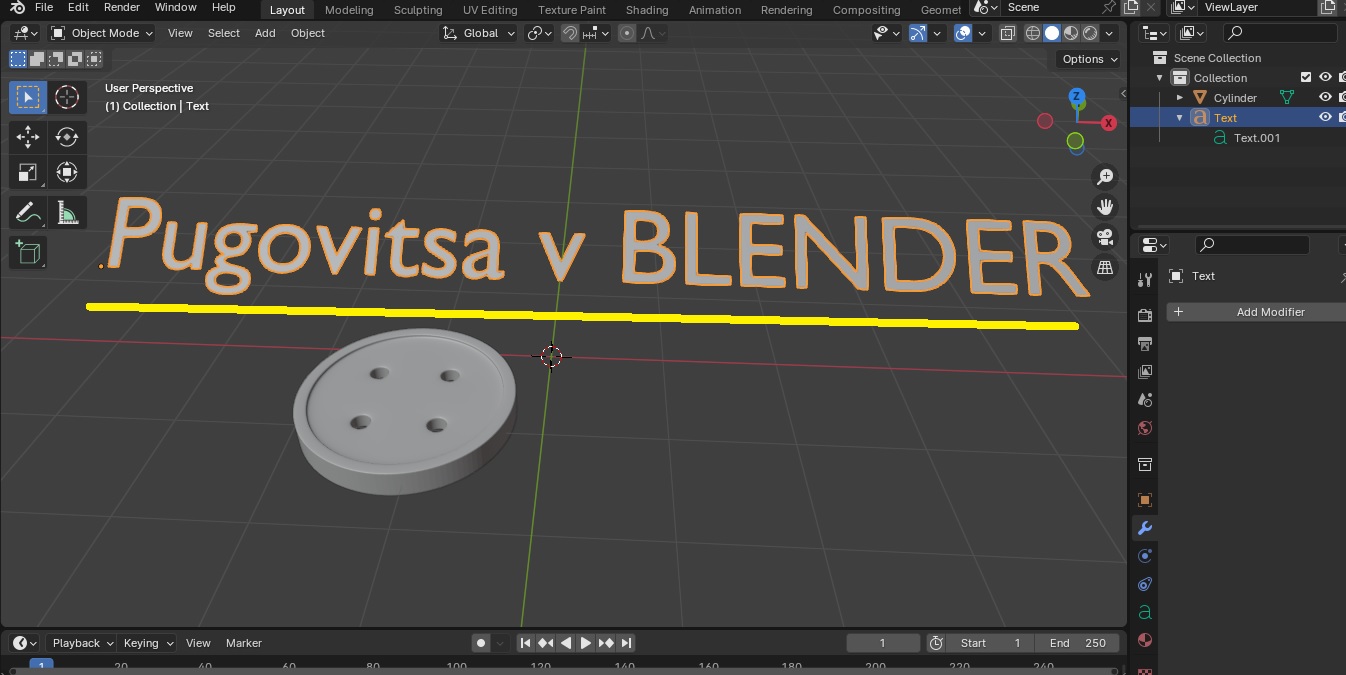The width and height of the screenshot is (1346, 675).
Task: Select the Rotate tool
Action: (67, 137)
